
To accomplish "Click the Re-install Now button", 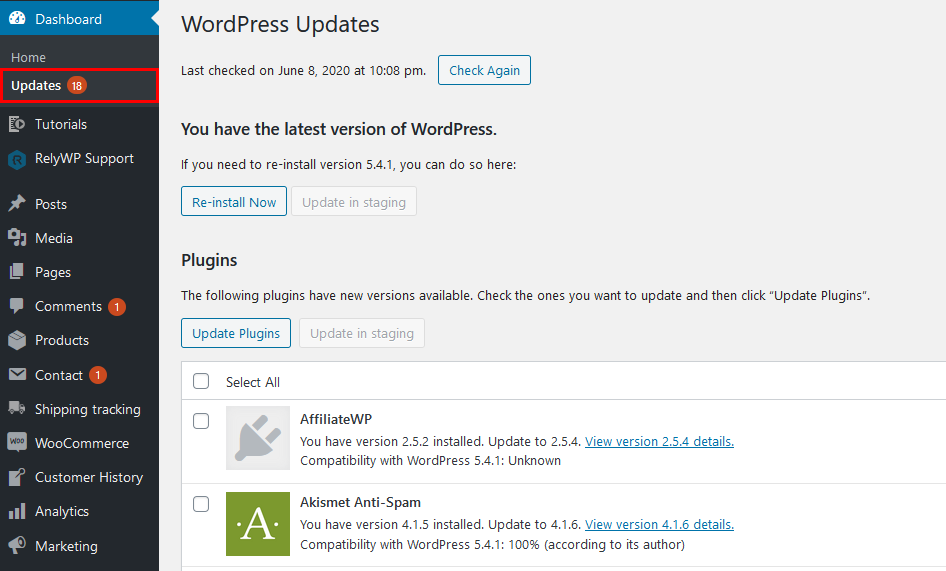I will pos(234,202).
